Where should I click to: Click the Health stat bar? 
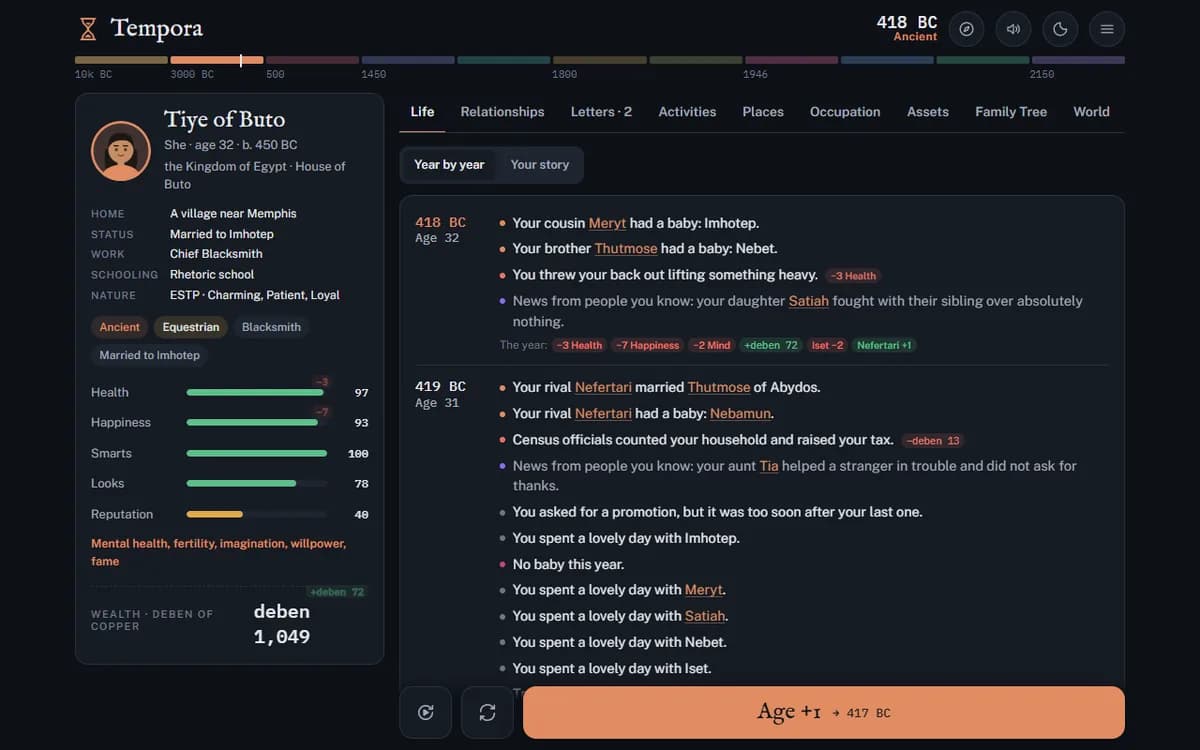[257, 393]
